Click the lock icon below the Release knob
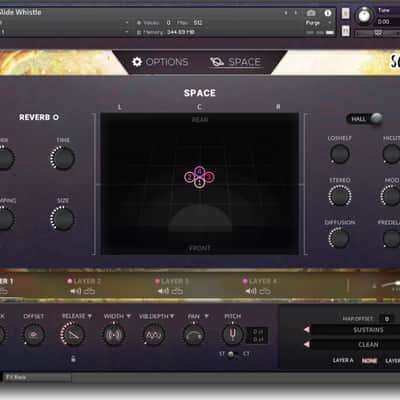The image size is (400, 400). pyautogui.click(x=74, y=359)
